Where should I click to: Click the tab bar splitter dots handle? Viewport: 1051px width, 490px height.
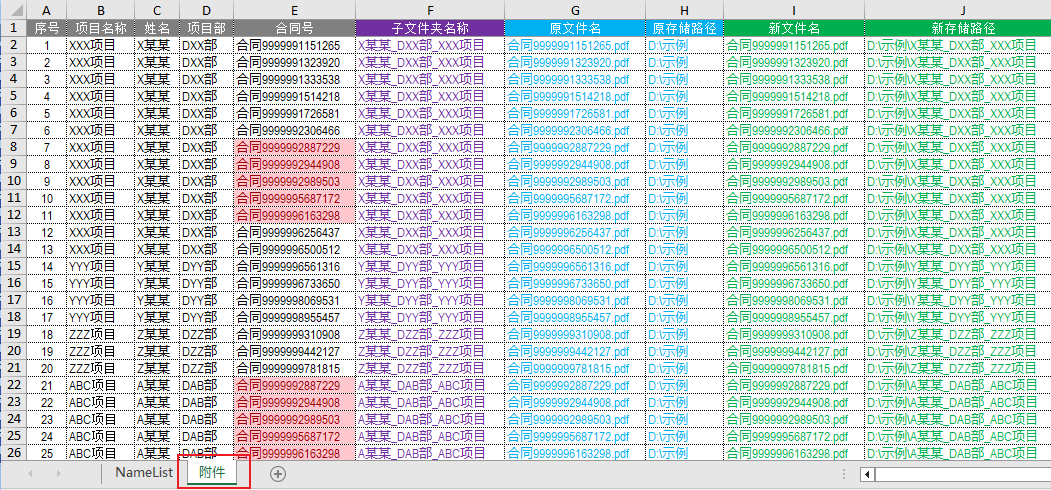pos(846,474)
